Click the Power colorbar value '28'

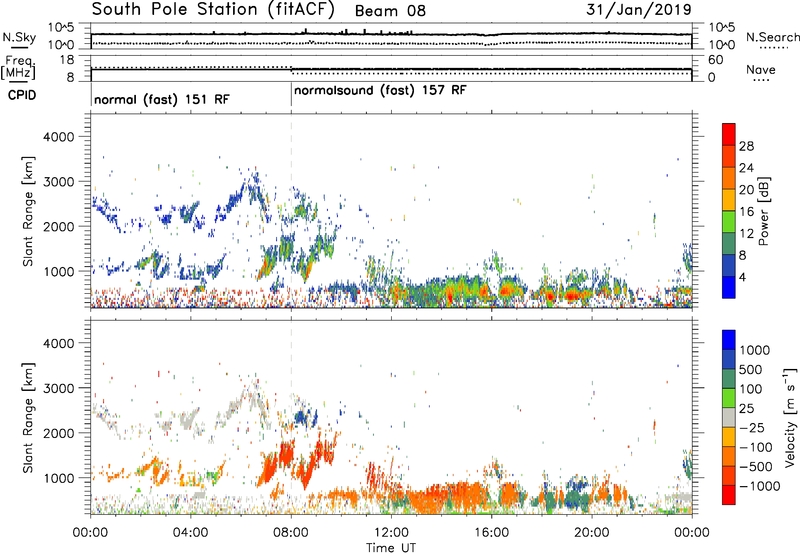746,146
